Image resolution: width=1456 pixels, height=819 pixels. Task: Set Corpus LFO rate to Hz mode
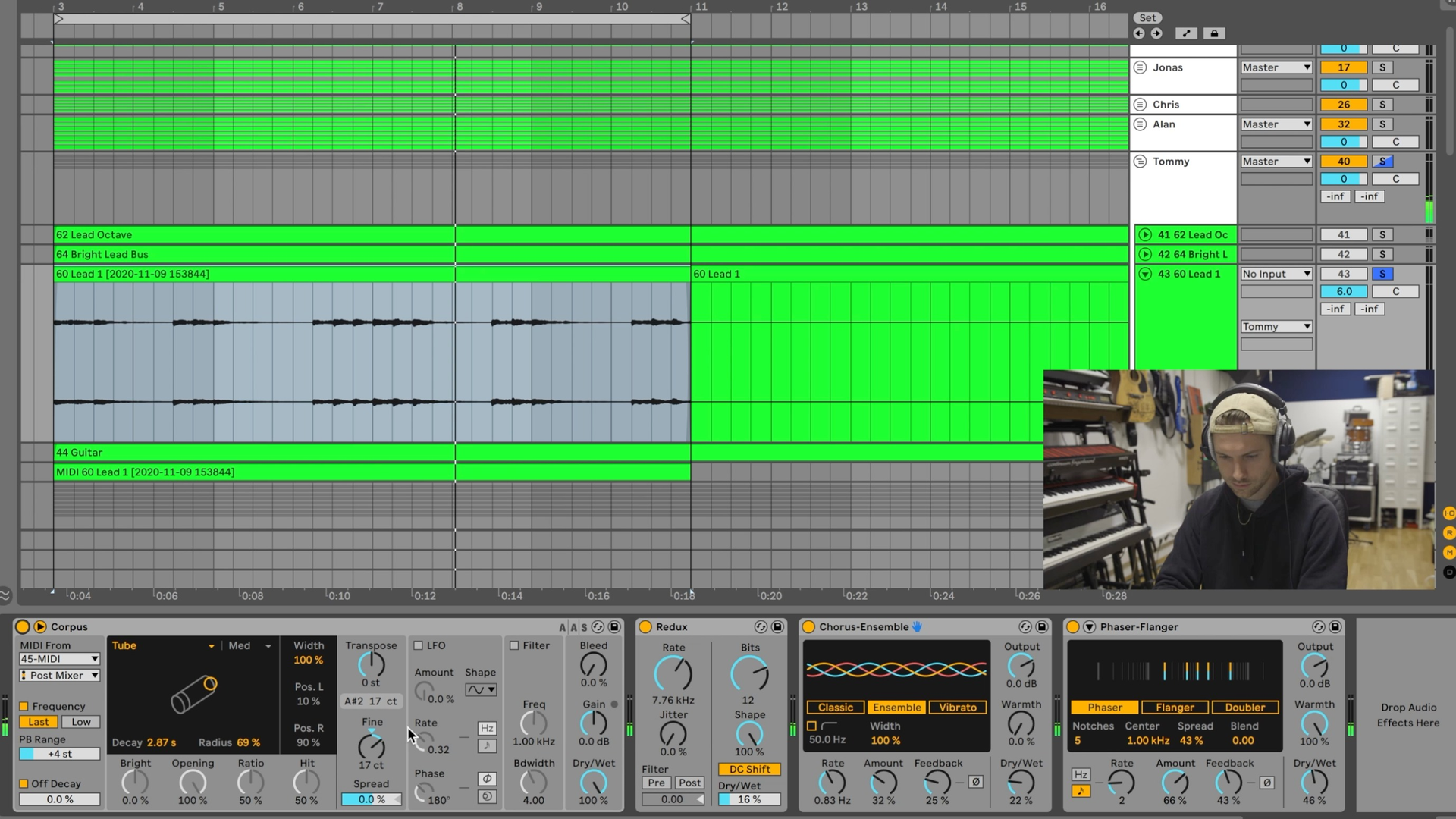point(487,729)
